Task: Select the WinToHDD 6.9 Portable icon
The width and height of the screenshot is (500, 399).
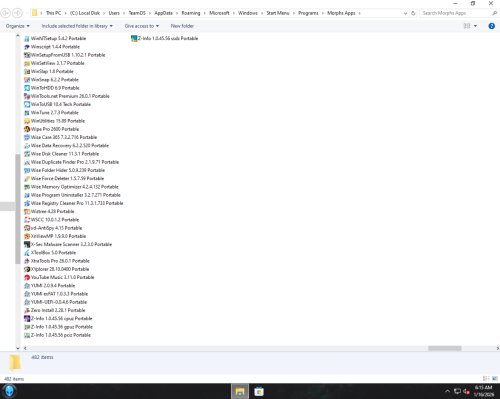Action: point(27,88)
